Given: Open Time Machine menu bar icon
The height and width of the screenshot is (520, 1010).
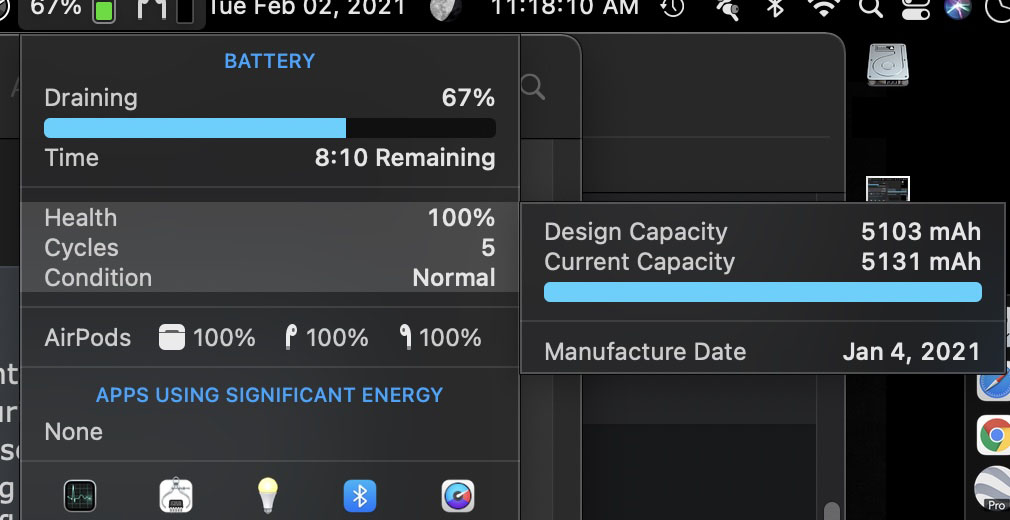Looking at the screenshot, I should pyautogui.click(x=672, y=8).
